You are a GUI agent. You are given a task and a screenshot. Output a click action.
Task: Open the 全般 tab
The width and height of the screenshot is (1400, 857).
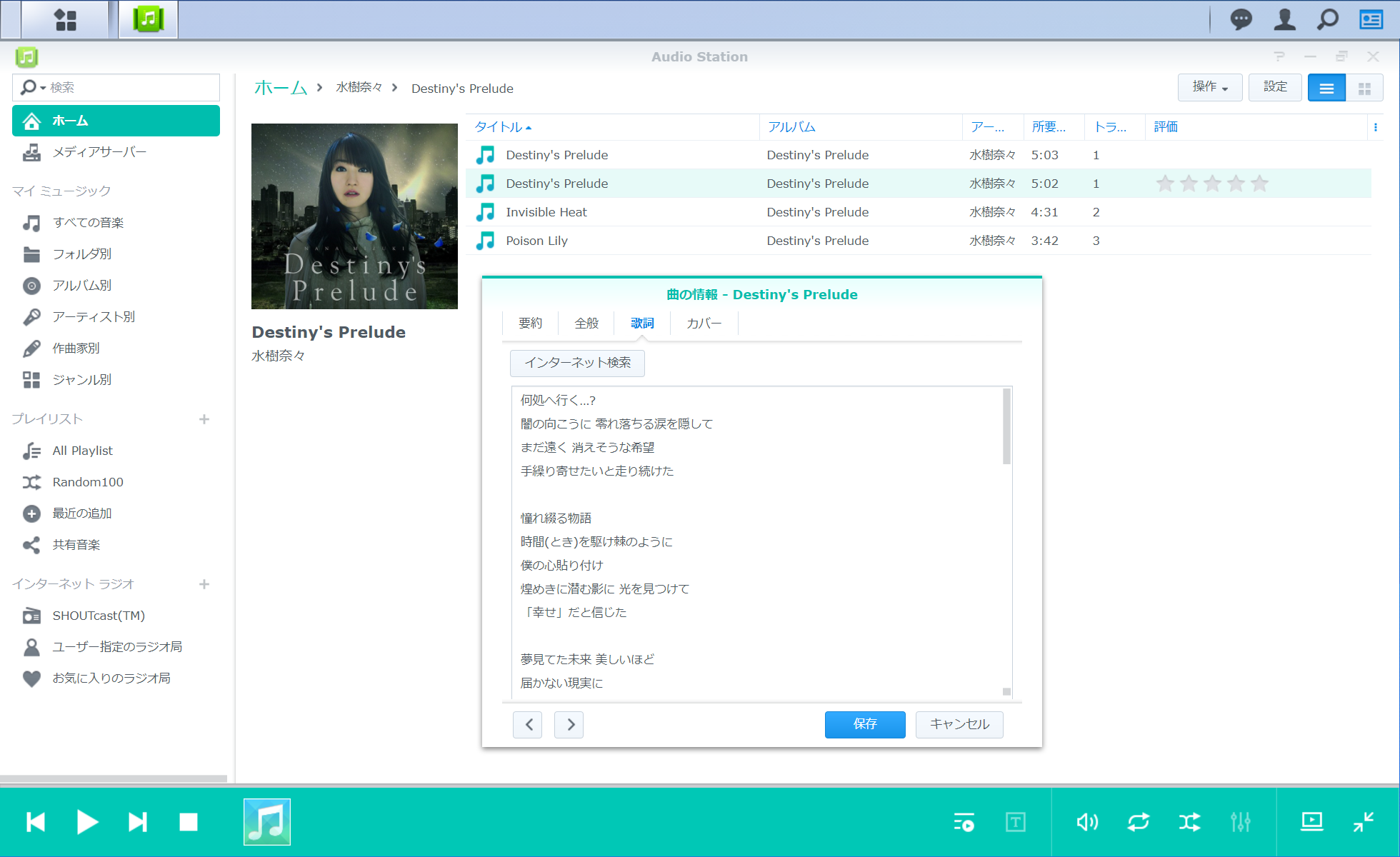pyautogui.click(x=586, y=324)
